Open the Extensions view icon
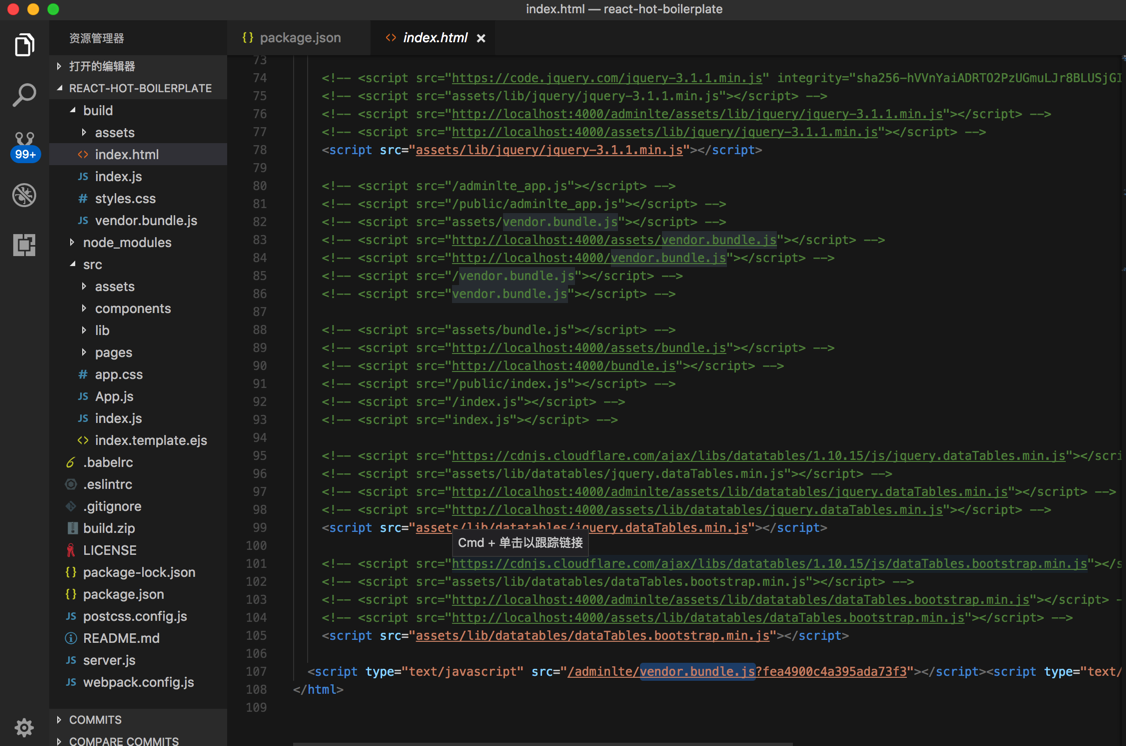The image size is (1126, 746). (x=24, y=245)
